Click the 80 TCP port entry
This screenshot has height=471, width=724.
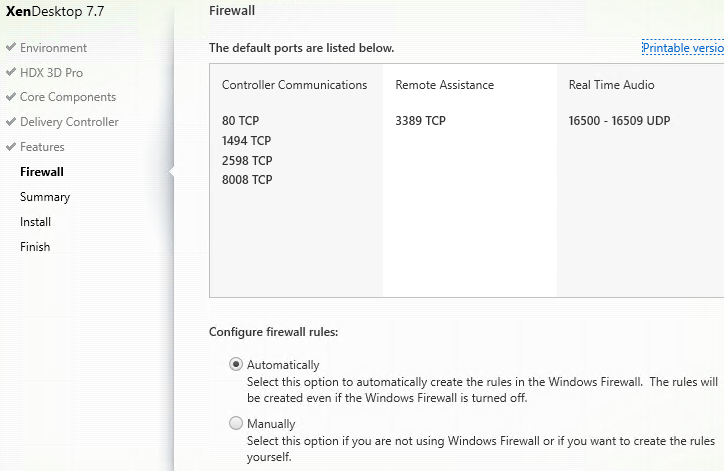pos(240,121)
